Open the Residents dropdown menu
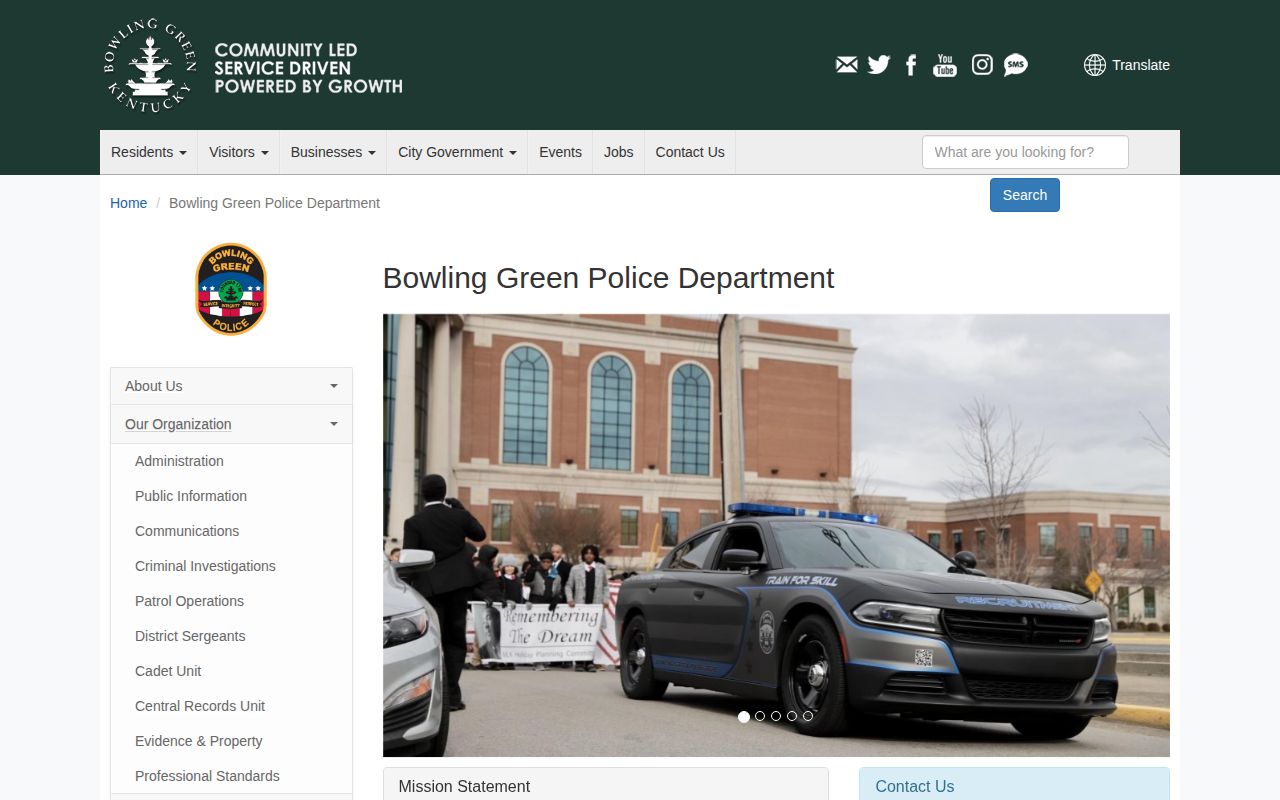 [149, 152]
